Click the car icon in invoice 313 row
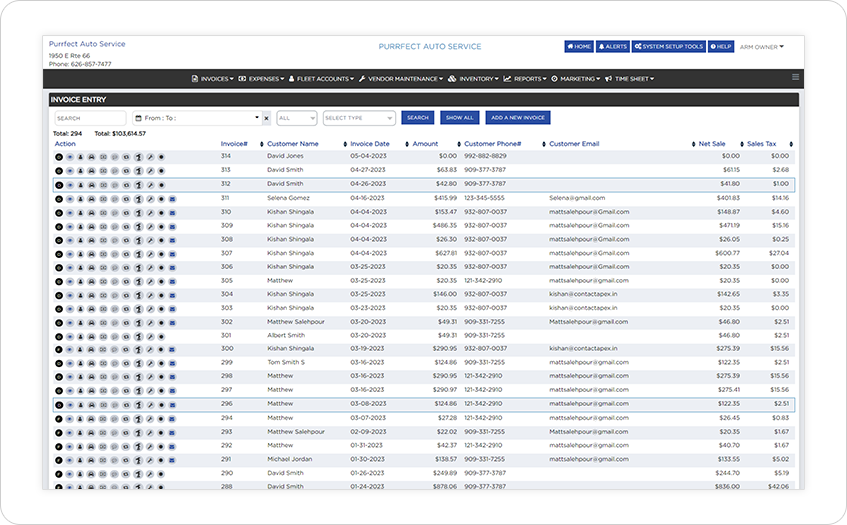This screenshot has height=525, width=847. (92, 171)
